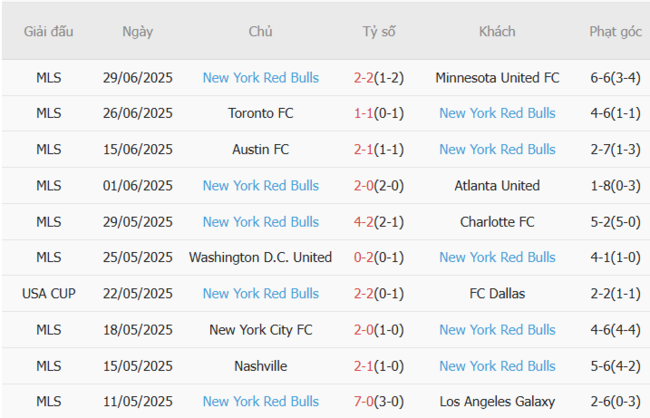Click the date 29/06/2025 in the first row

138,77
